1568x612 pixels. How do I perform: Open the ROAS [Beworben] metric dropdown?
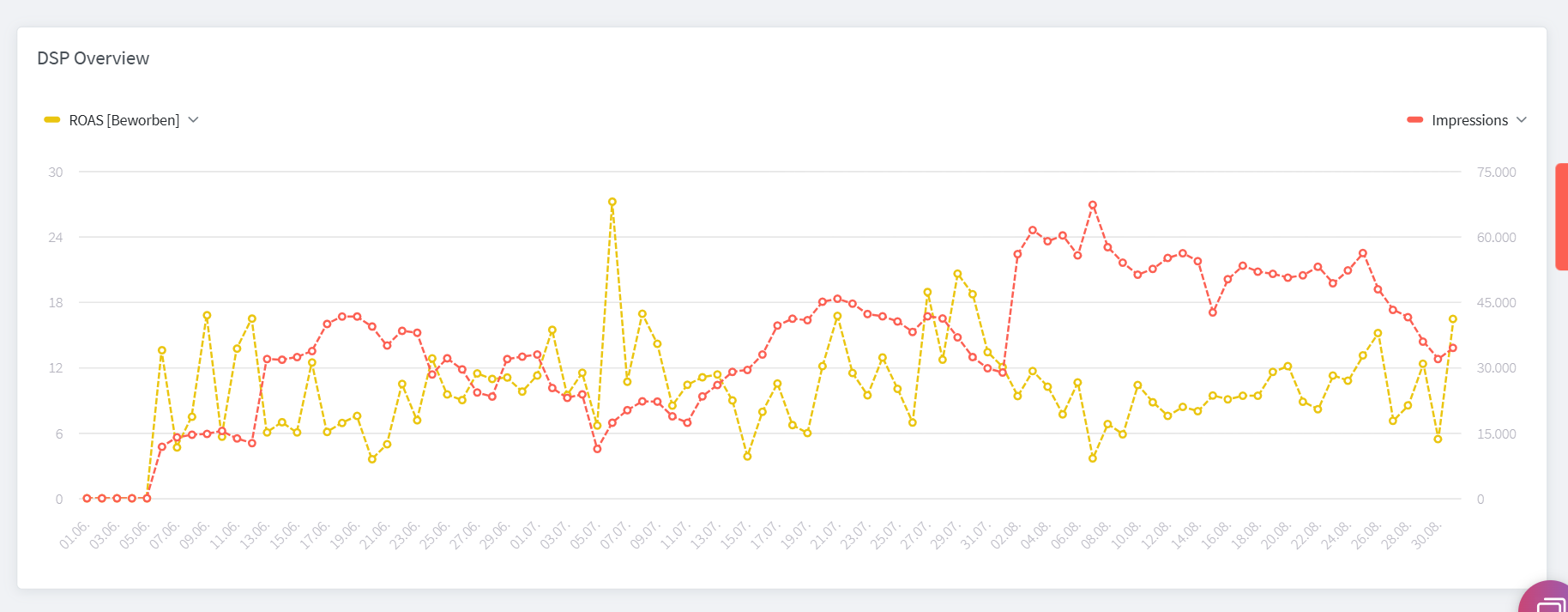124,120
